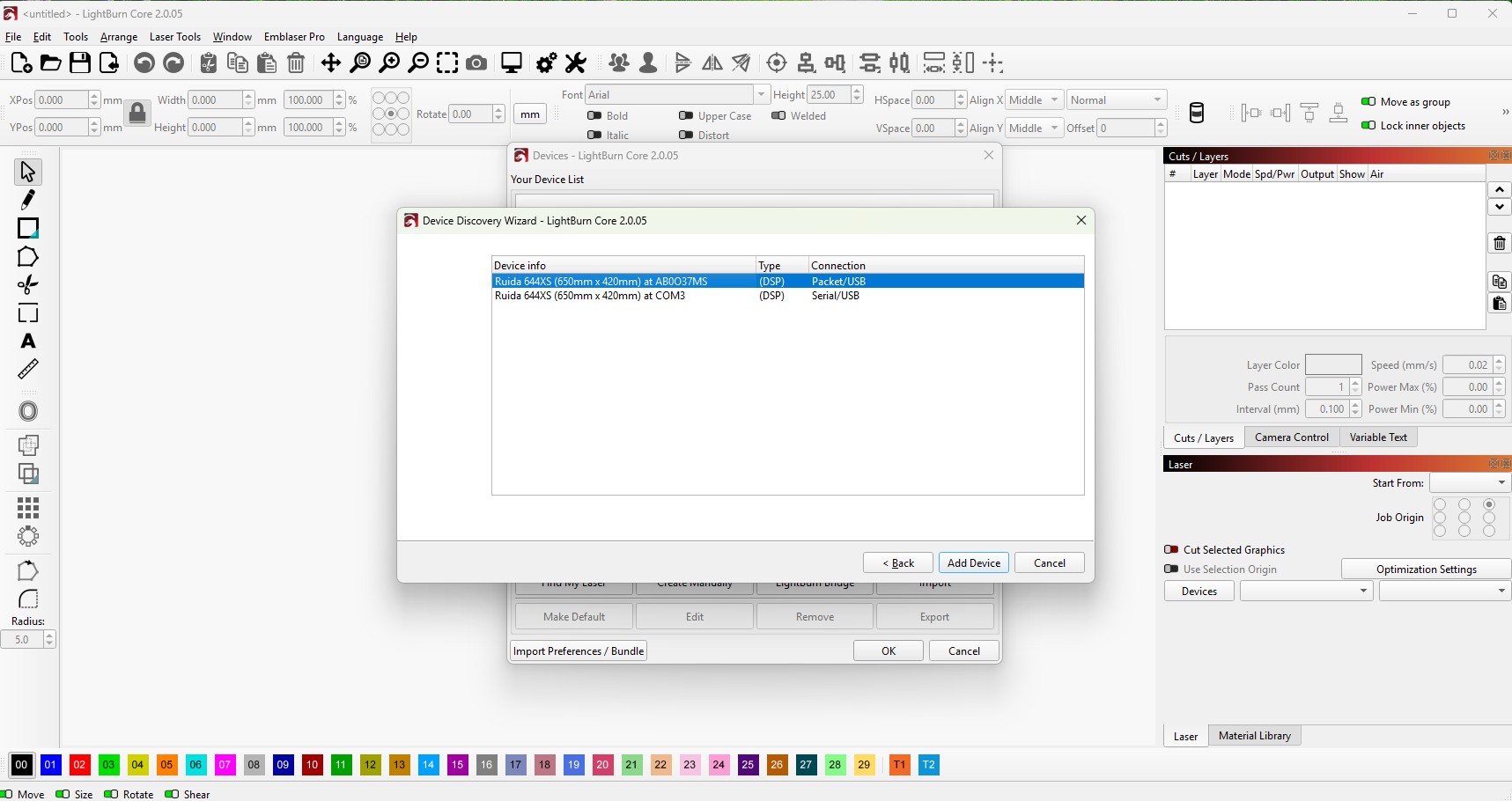Viewport: 1512px width, 801px height.
Task: Click the Redo arrow icon
Action: coord(173,62)
